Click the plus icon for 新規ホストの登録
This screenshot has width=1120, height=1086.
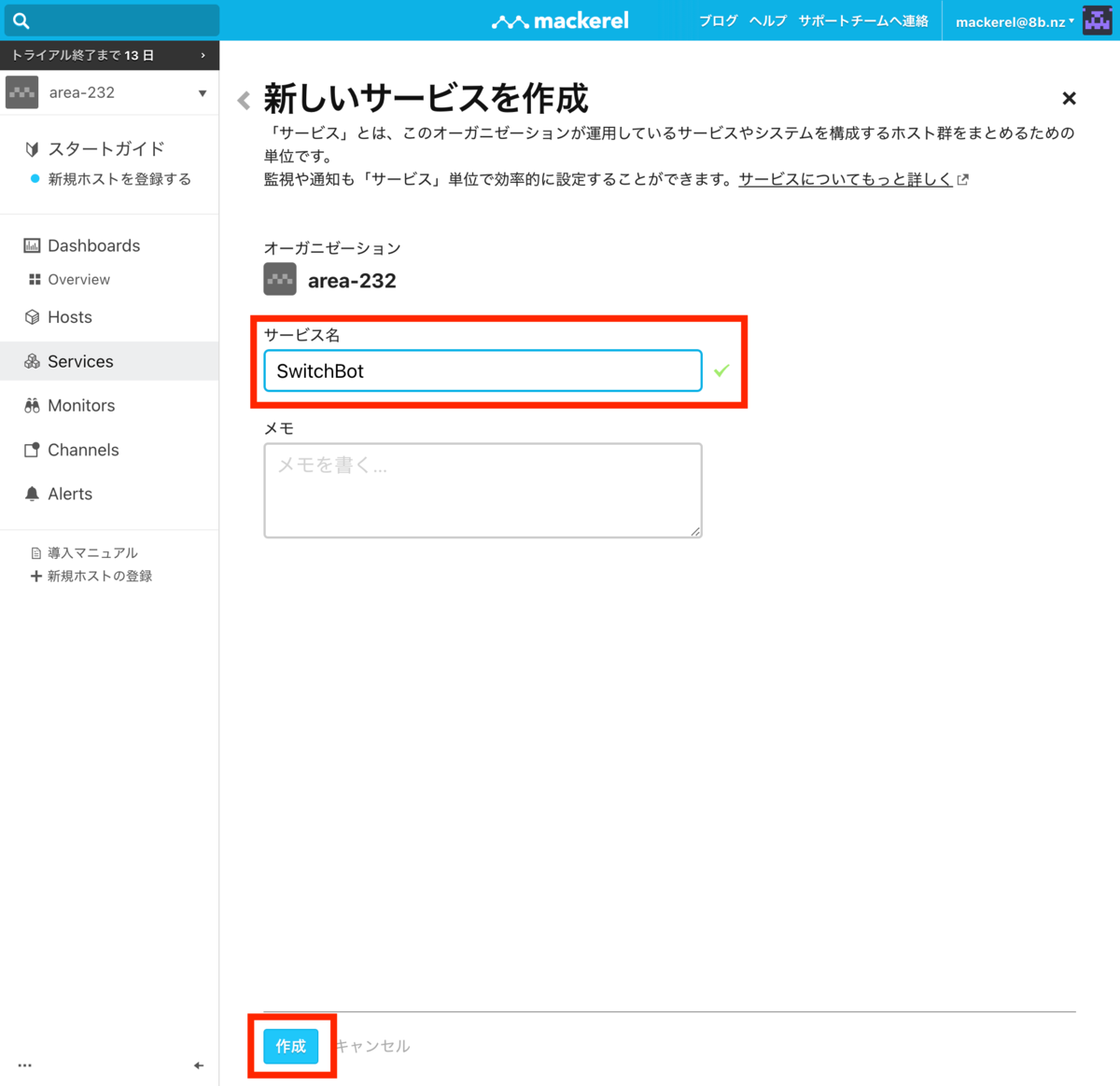click(35, 576)
